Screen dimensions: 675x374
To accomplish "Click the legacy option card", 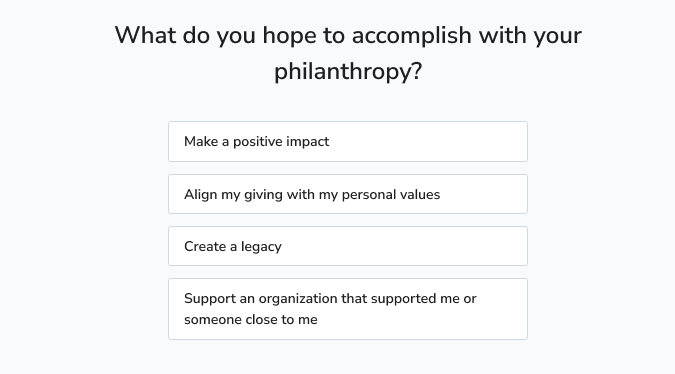I will pos(348,246).
